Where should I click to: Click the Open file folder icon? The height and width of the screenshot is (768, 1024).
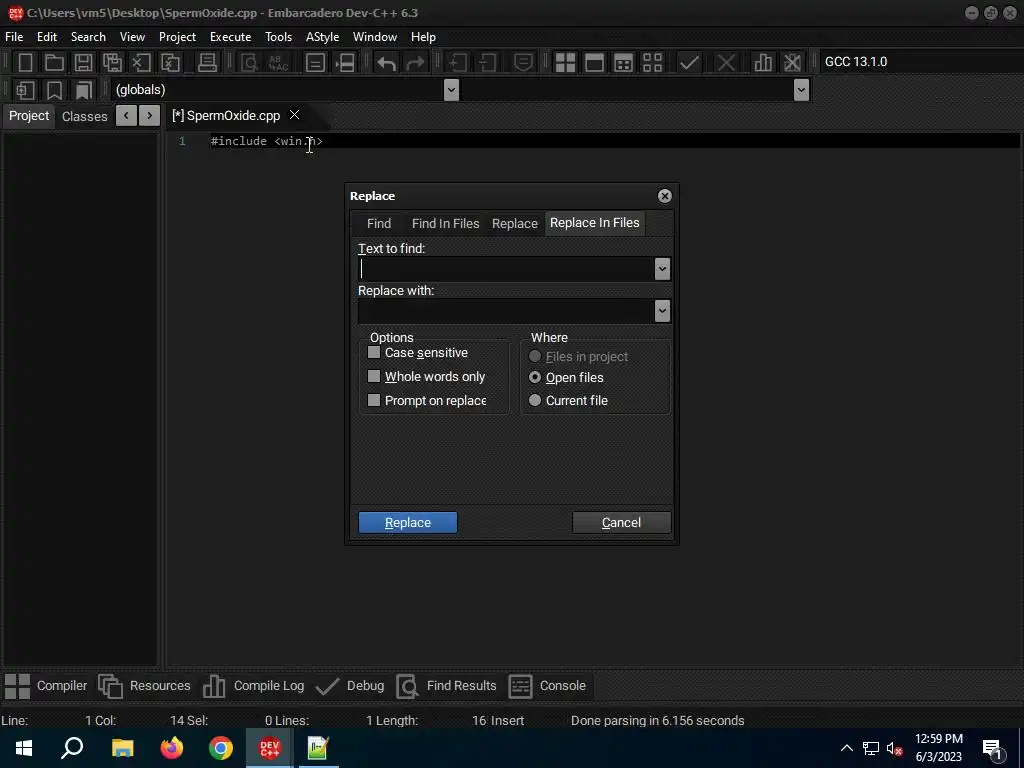[x=54, y=62]
